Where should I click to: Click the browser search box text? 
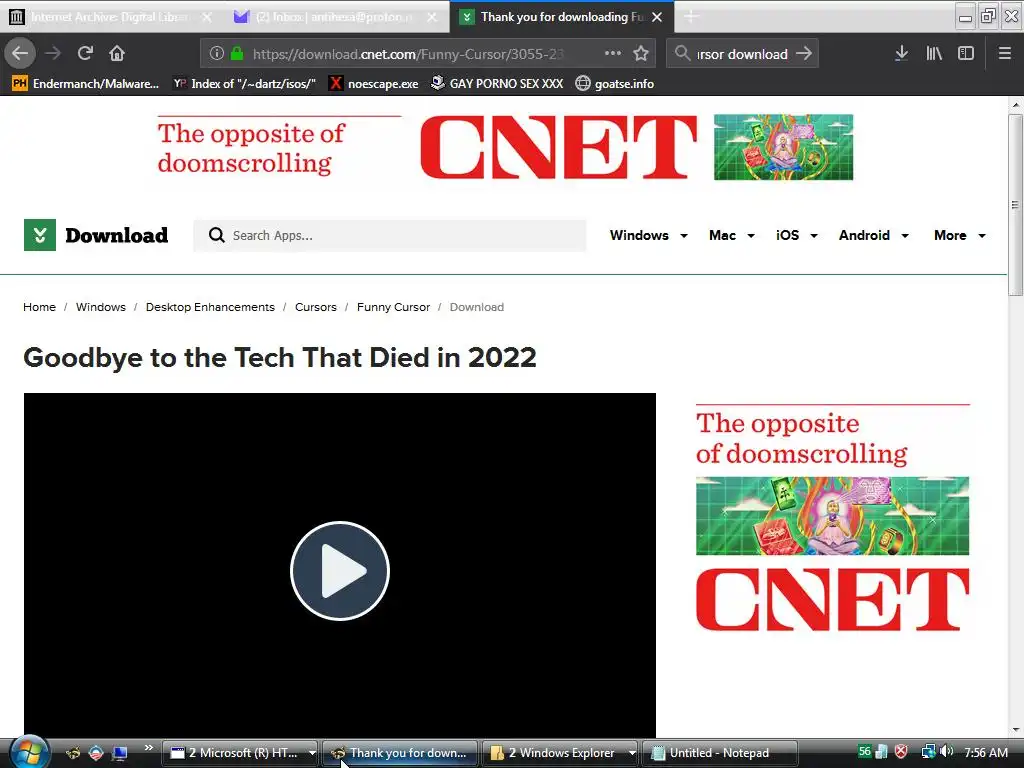[743, 54]
